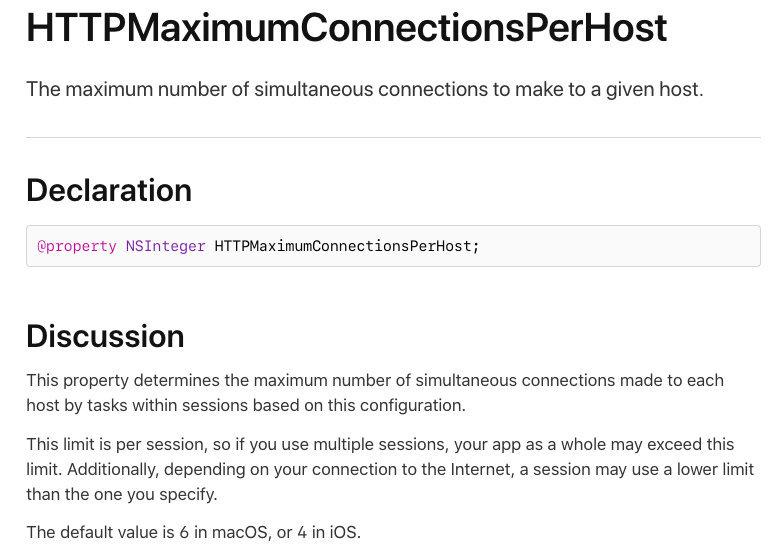The image size is (775, 554).
Task: Click the paragraph starting 'This property determines'
Action: (375, 393)
